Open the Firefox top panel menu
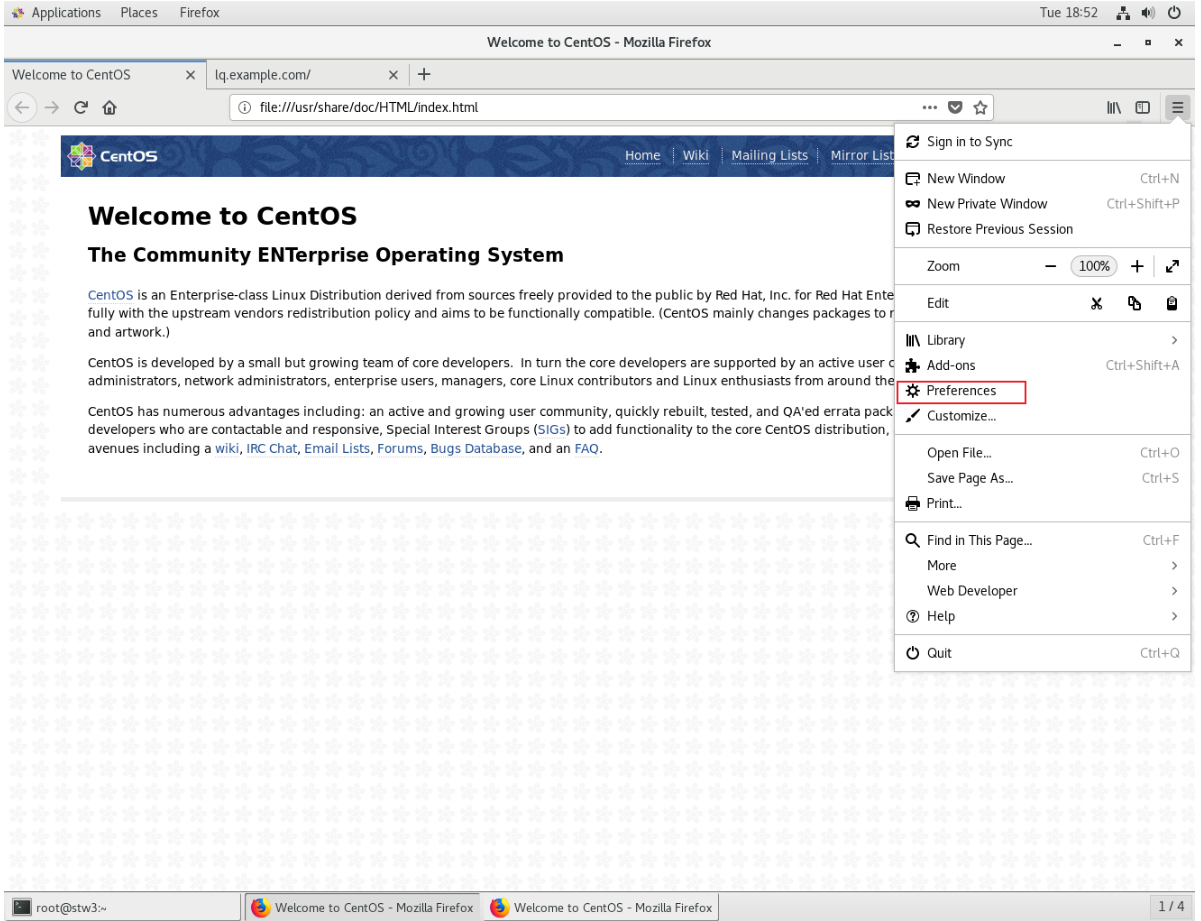 (x=200, y=13)
